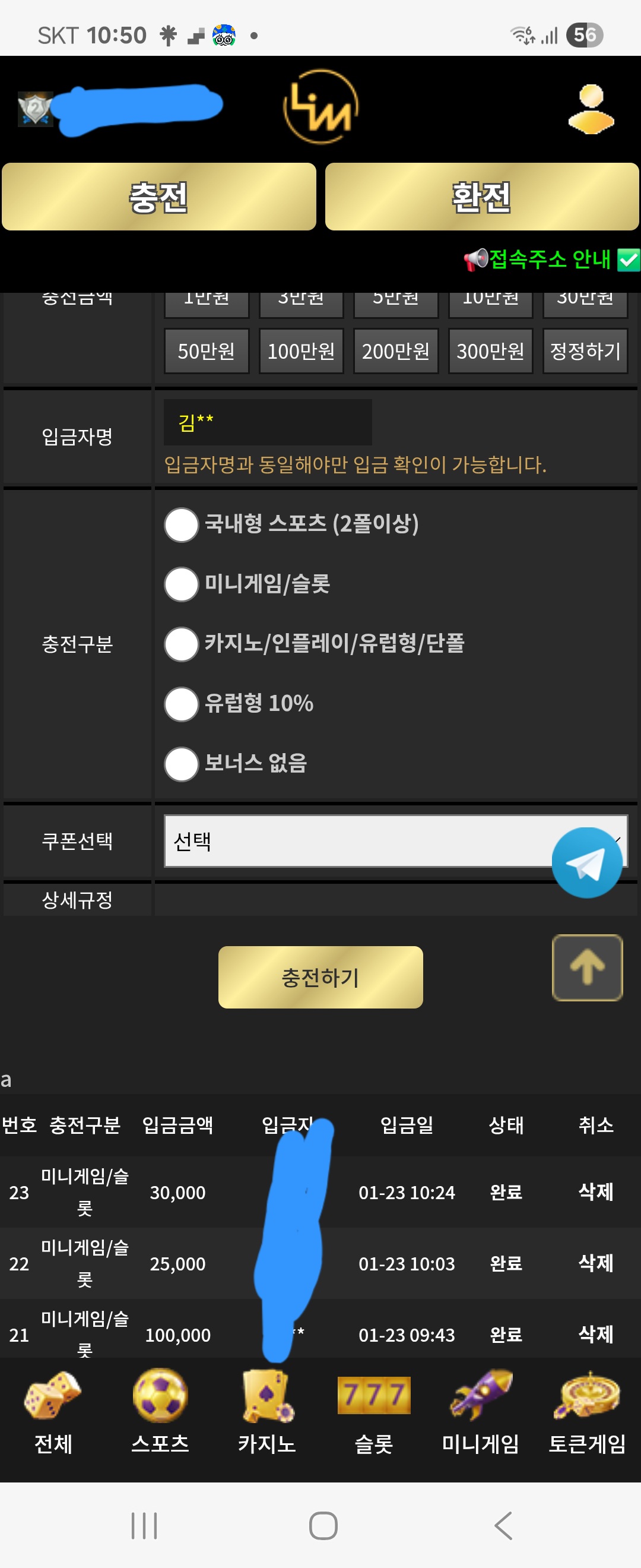This screenshot has height=1568, width=641.
Task: Select the 보너스 없음 option
Action: [180, 764]
